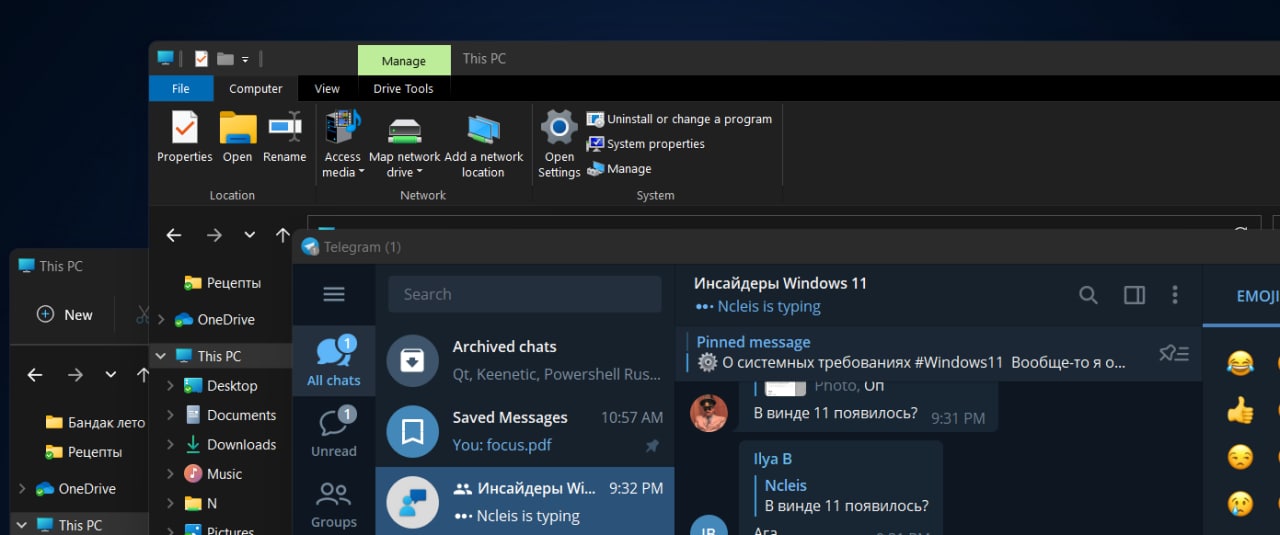Select Documents in the navigation tree

(x=230, y=415)
